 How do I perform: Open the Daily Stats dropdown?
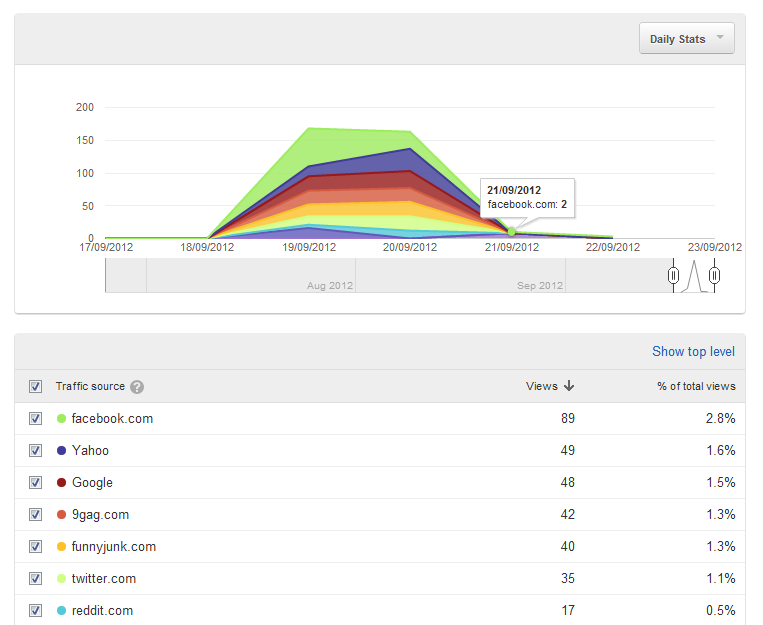coord(687,38)
